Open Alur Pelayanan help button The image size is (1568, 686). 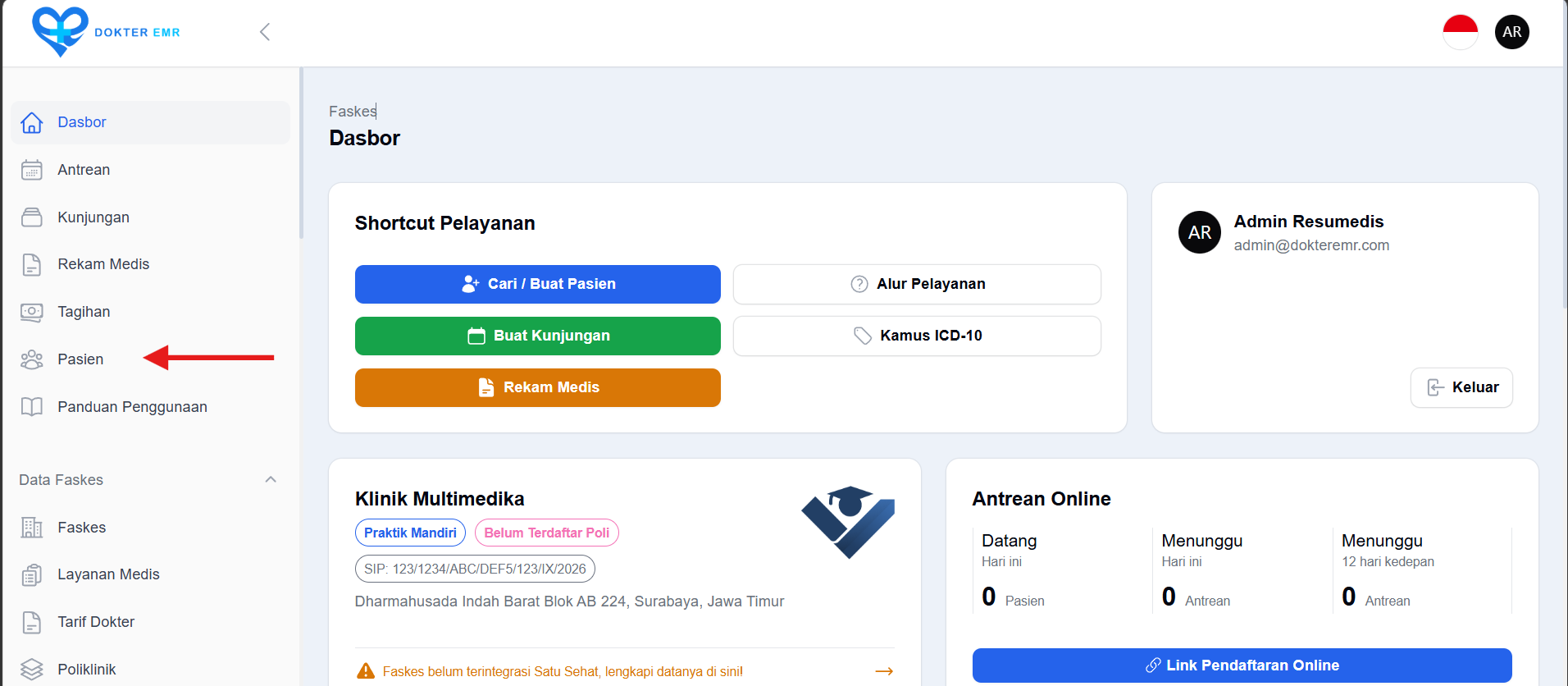pos(917,284)
